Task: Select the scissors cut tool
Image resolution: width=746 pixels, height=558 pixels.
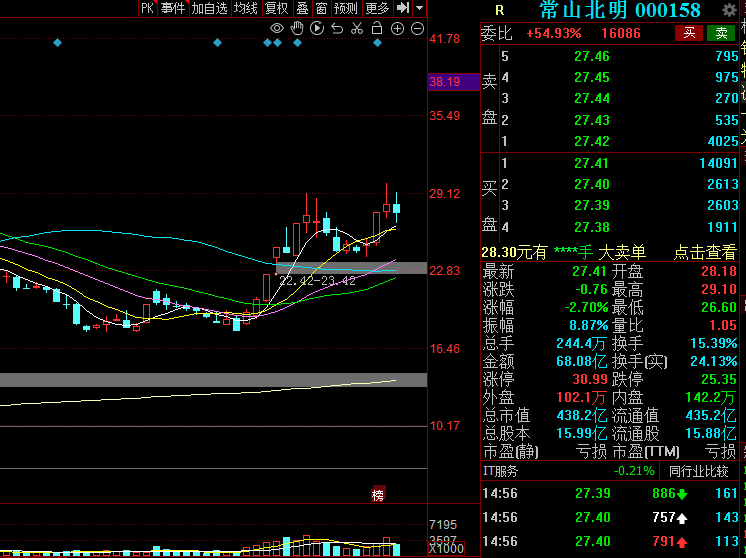Action: (x=357, y=29)
